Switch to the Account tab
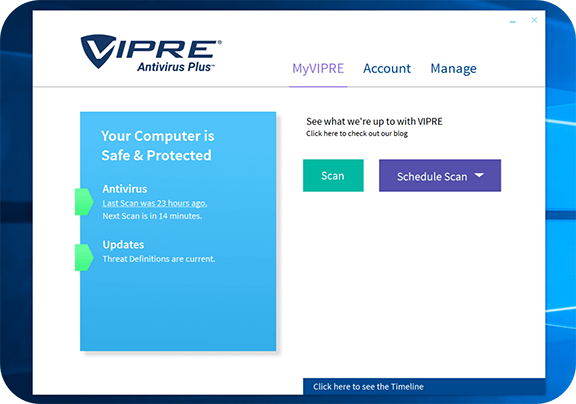Screen dimensions: 576x404 (x=387, y=69)
